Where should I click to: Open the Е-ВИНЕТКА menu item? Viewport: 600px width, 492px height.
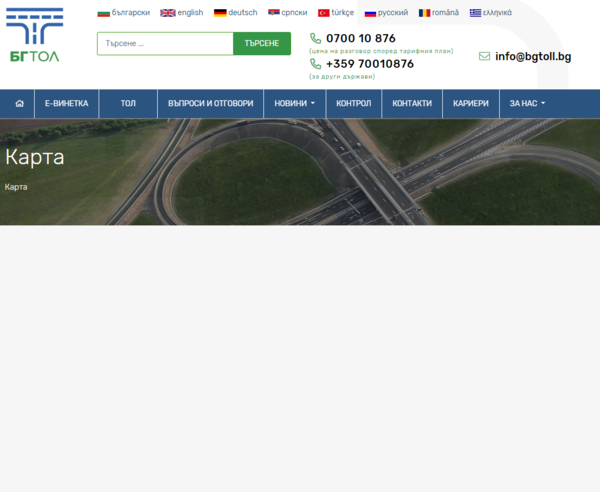(67, 103)
